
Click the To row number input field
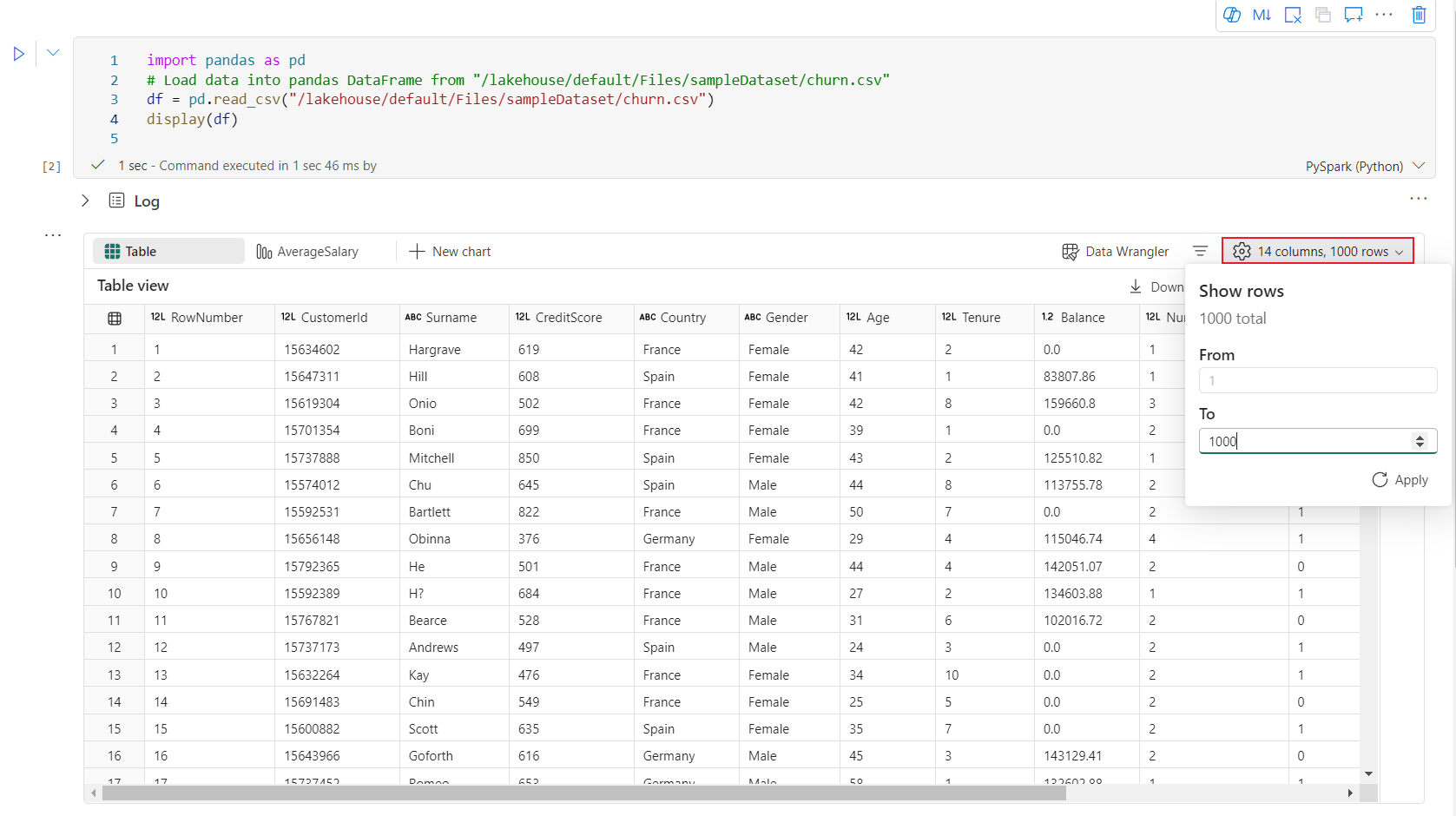tap(1305, 441)
